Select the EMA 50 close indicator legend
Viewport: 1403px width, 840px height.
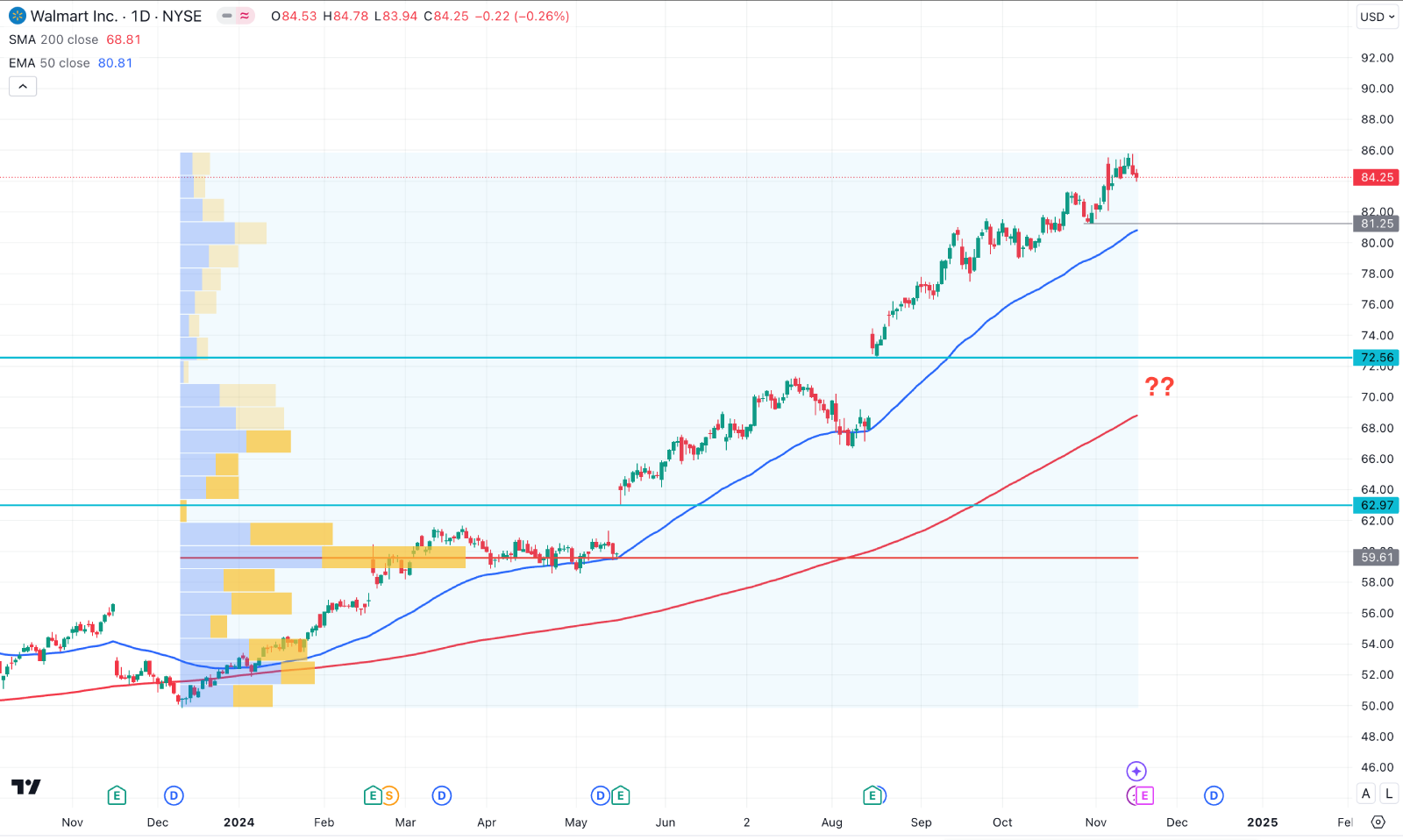49,63
